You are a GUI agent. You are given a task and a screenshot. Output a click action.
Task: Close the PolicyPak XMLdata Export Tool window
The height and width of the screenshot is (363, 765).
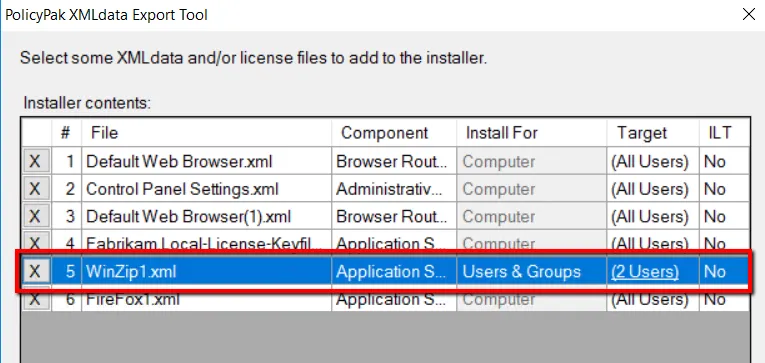tap(748, 15)
